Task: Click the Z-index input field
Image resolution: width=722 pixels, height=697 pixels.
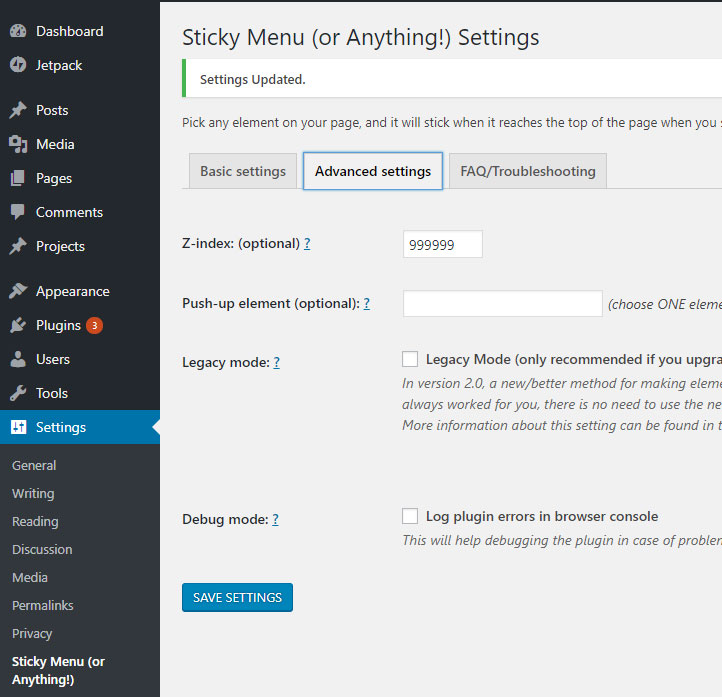Action: point(443,244)
